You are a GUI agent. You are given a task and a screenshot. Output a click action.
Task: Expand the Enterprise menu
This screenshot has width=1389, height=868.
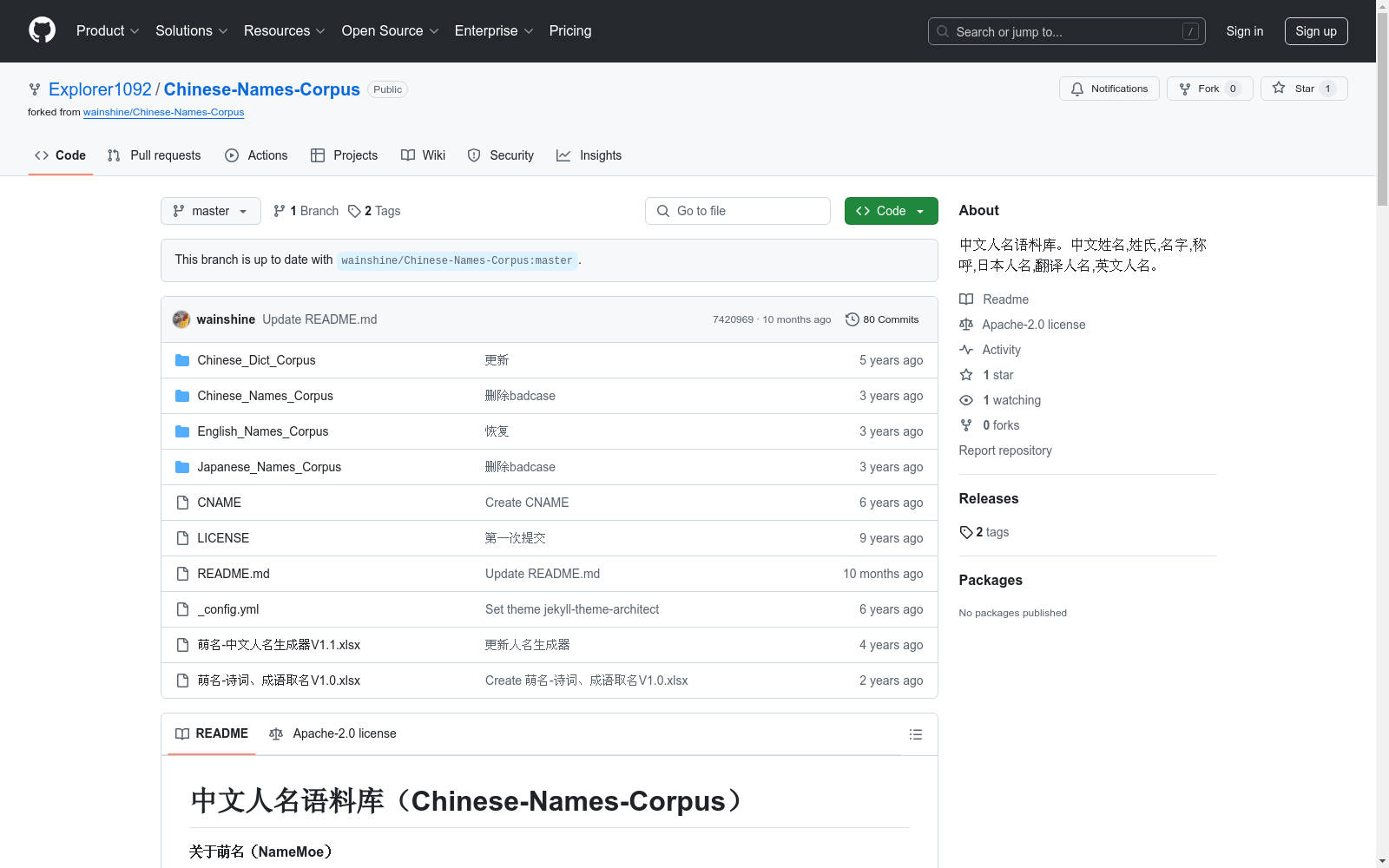(x=494, y=30)
